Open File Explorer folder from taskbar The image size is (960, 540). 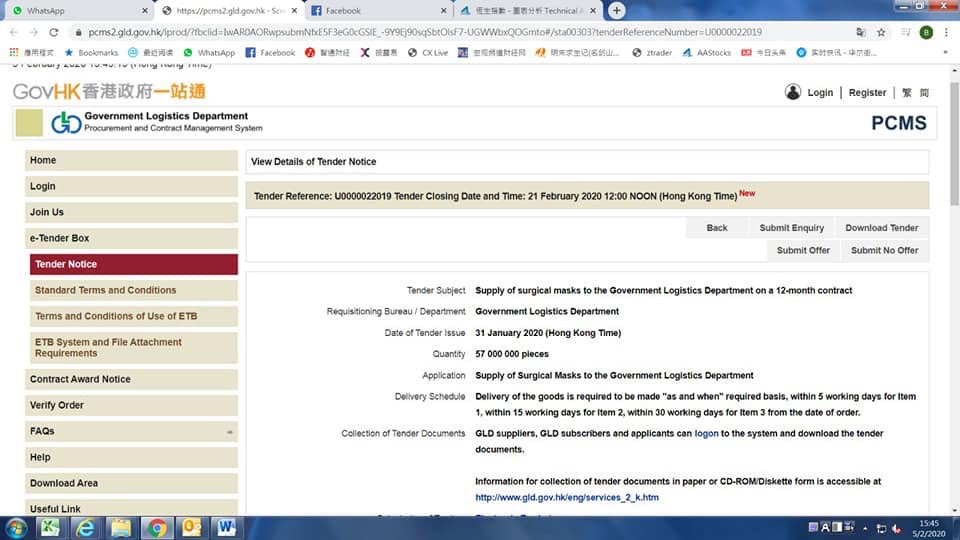click(x=121, y=528)
